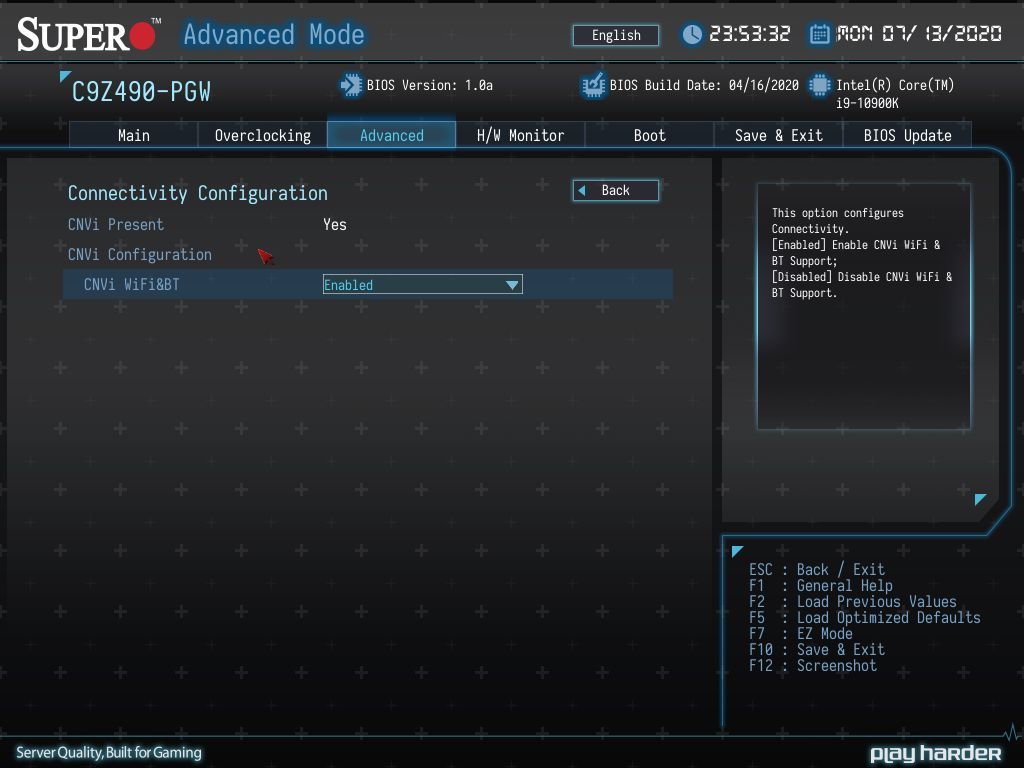Image resolution: width=1024 pixels, height=768 pixels.
Task: Click the calendar icon beside the date
Action: point(820,34)
